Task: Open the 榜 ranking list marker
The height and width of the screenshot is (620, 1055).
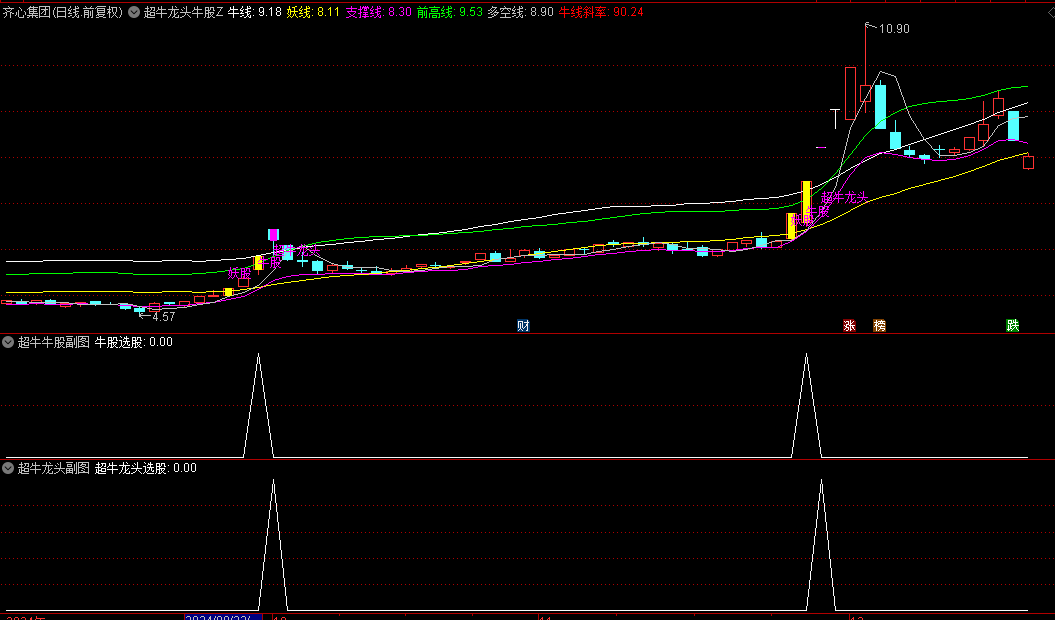Action: 879,326
